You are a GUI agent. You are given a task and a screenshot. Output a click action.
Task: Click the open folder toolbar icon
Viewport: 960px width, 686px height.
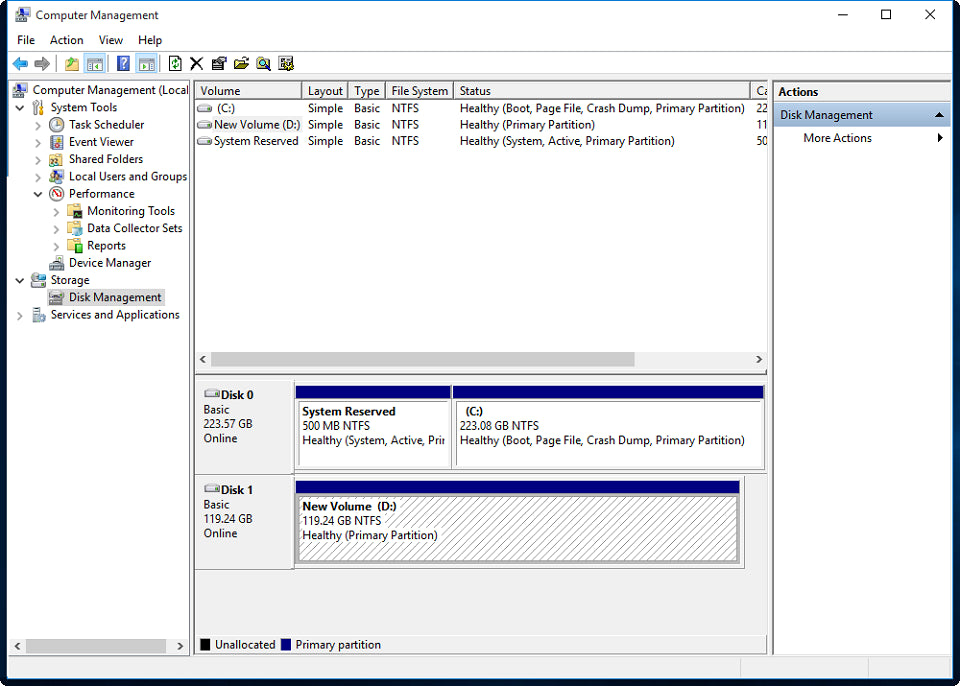[241, 64]
